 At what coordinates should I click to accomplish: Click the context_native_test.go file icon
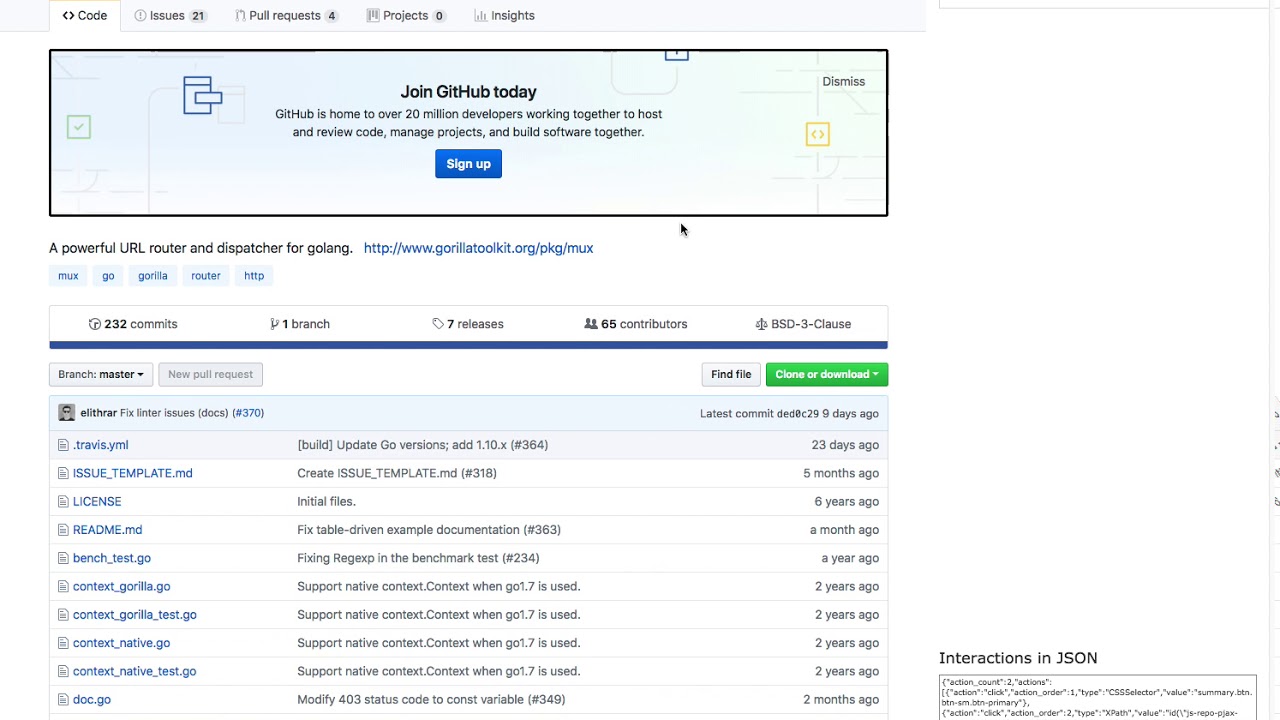[x=63, y=671]
